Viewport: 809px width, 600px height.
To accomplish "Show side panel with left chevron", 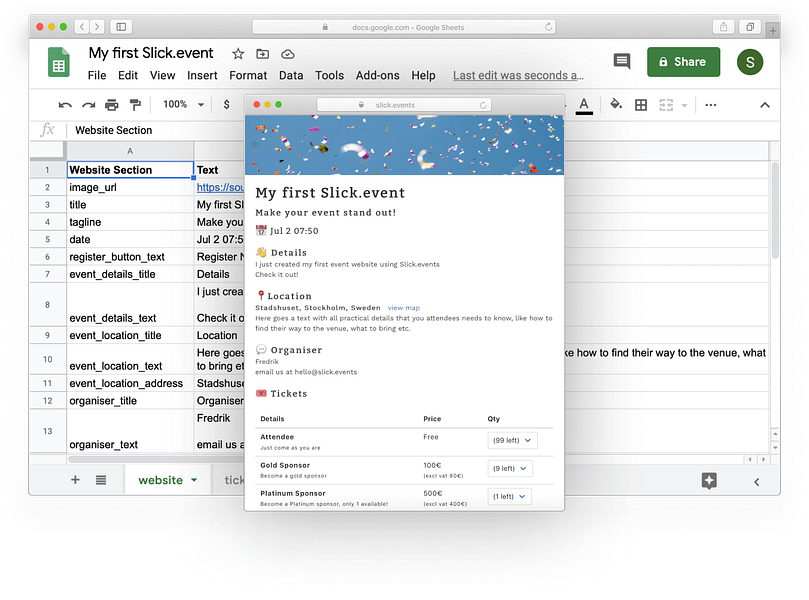I will (x=756, y=482).
